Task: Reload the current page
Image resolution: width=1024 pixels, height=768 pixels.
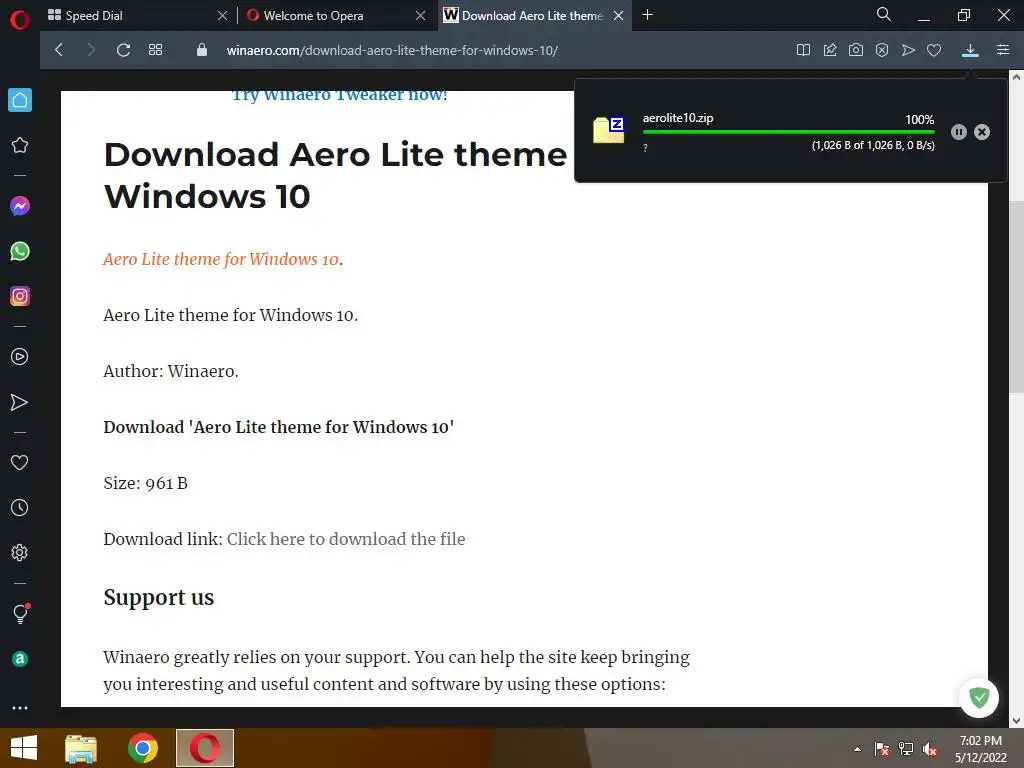Action: point(123,50)
